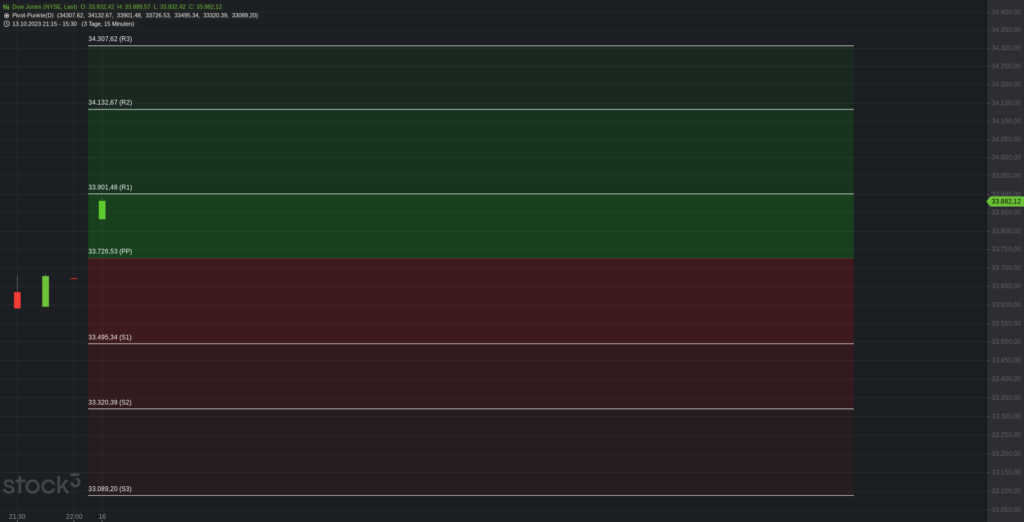Click the 13.10.2023 21:15 - 15:30 time range
Screen dimensions: 1024x522
point(44,24)
